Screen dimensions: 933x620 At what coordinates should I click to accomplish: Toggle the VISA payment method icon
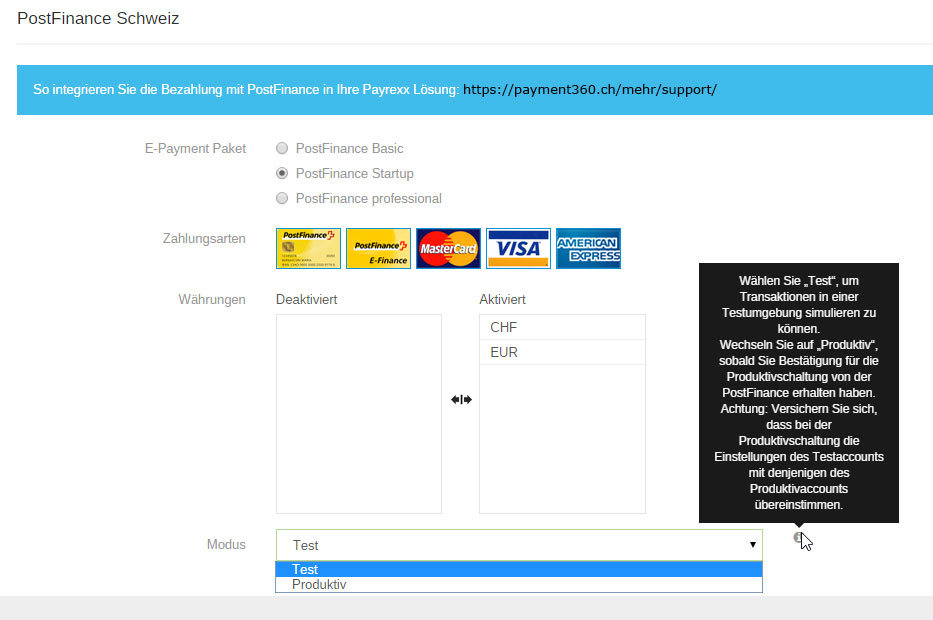pos(518,249)
